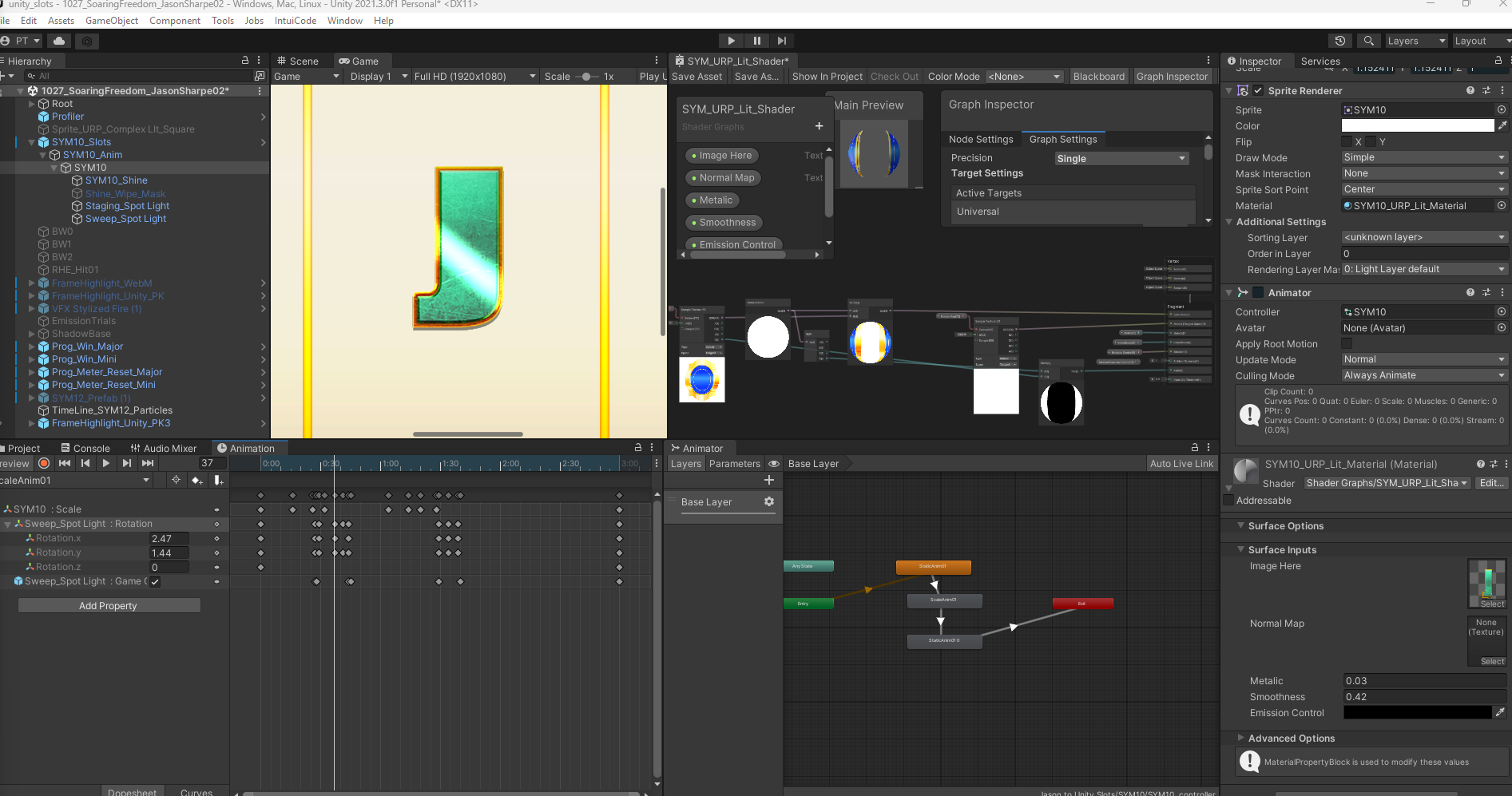Open the Sprite object picker circle
The width and height of the screenshot is (1512, 796).
(1502, 109)
